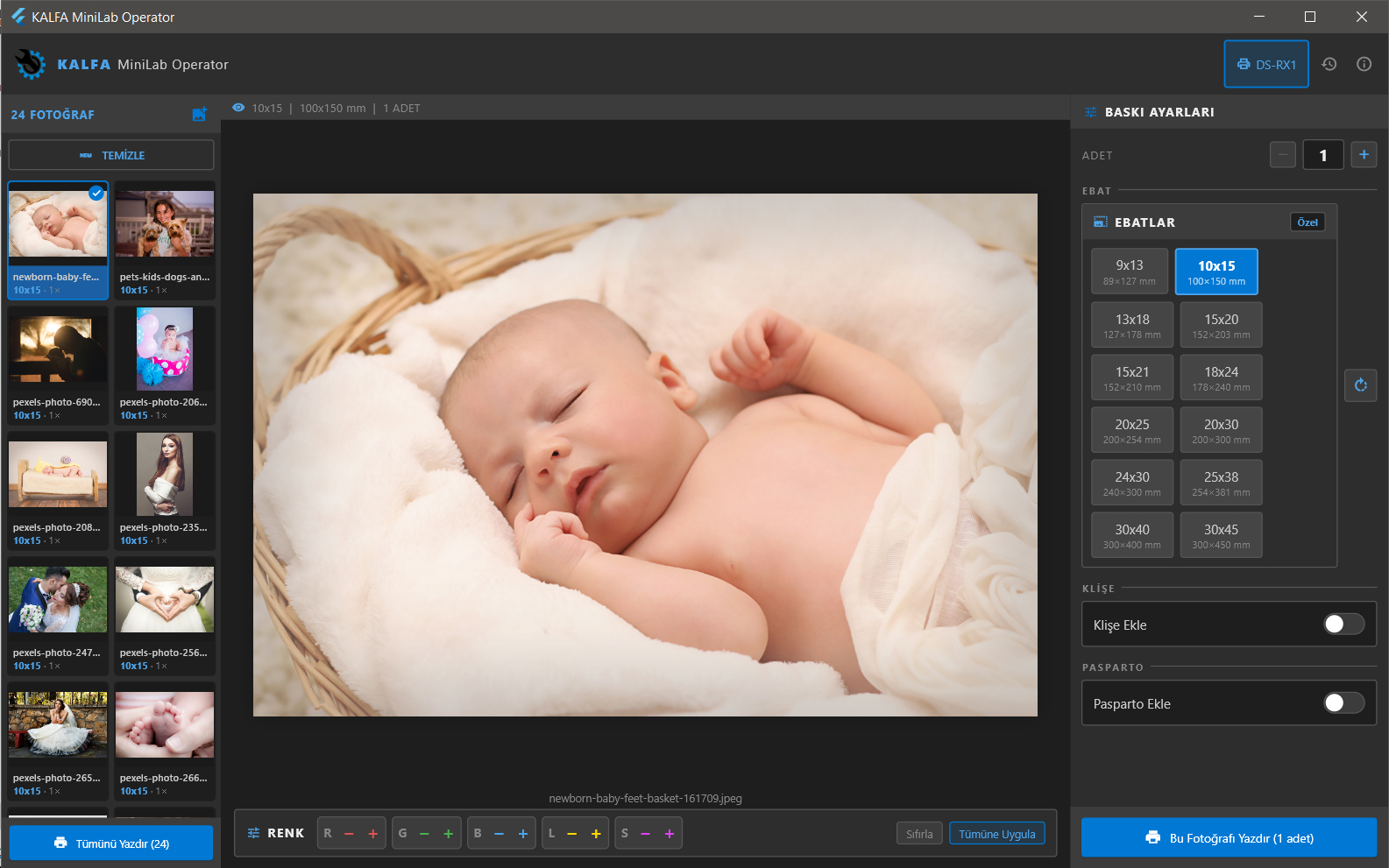The width and height of the screenshot is (1389, 868).
Task: Select the 20x30 print size
Action: [x=1221, y=430]
